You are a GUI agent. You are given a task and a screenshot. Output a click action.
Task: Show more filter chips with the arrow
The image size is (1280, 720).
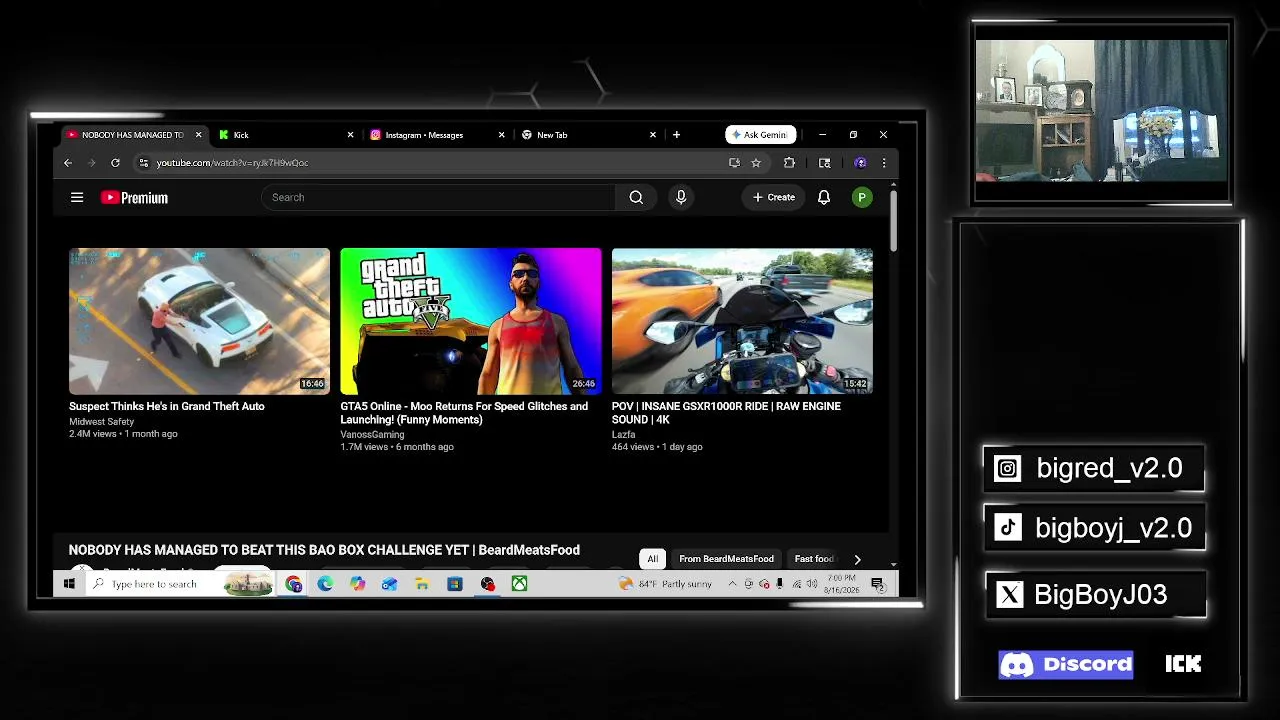click(857, 559)
